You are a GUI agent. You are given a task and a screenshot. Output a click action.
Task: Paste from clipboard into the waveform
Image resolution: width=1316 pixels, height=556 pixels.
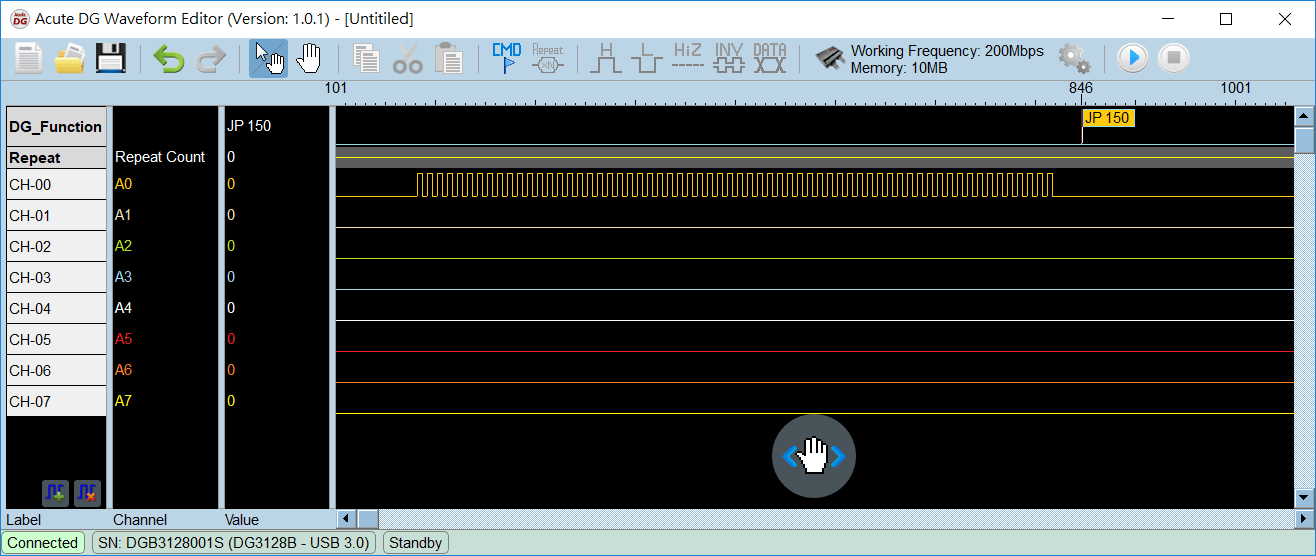pos(449,59)
